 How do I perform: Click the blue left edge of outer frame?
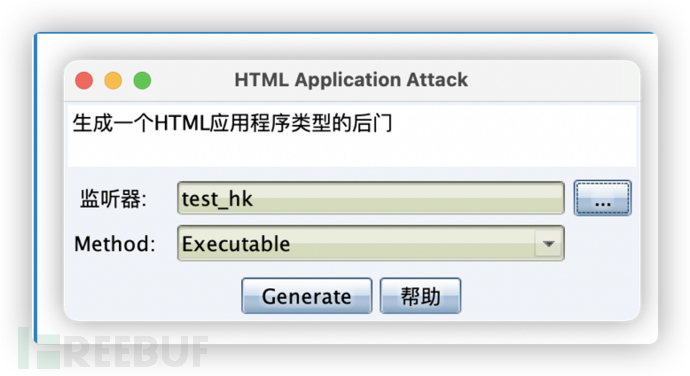click(36, 185)
